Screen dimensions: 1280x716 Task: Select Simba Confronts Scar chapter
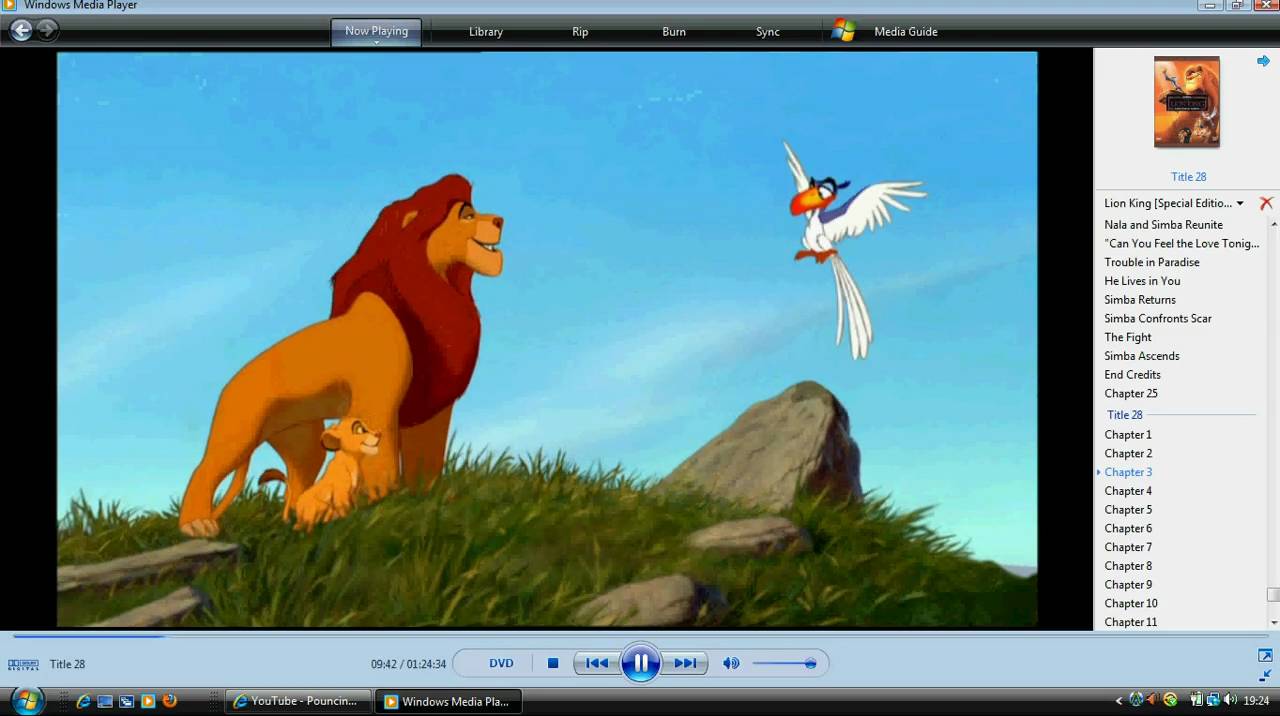click(x=1158, y=319)
